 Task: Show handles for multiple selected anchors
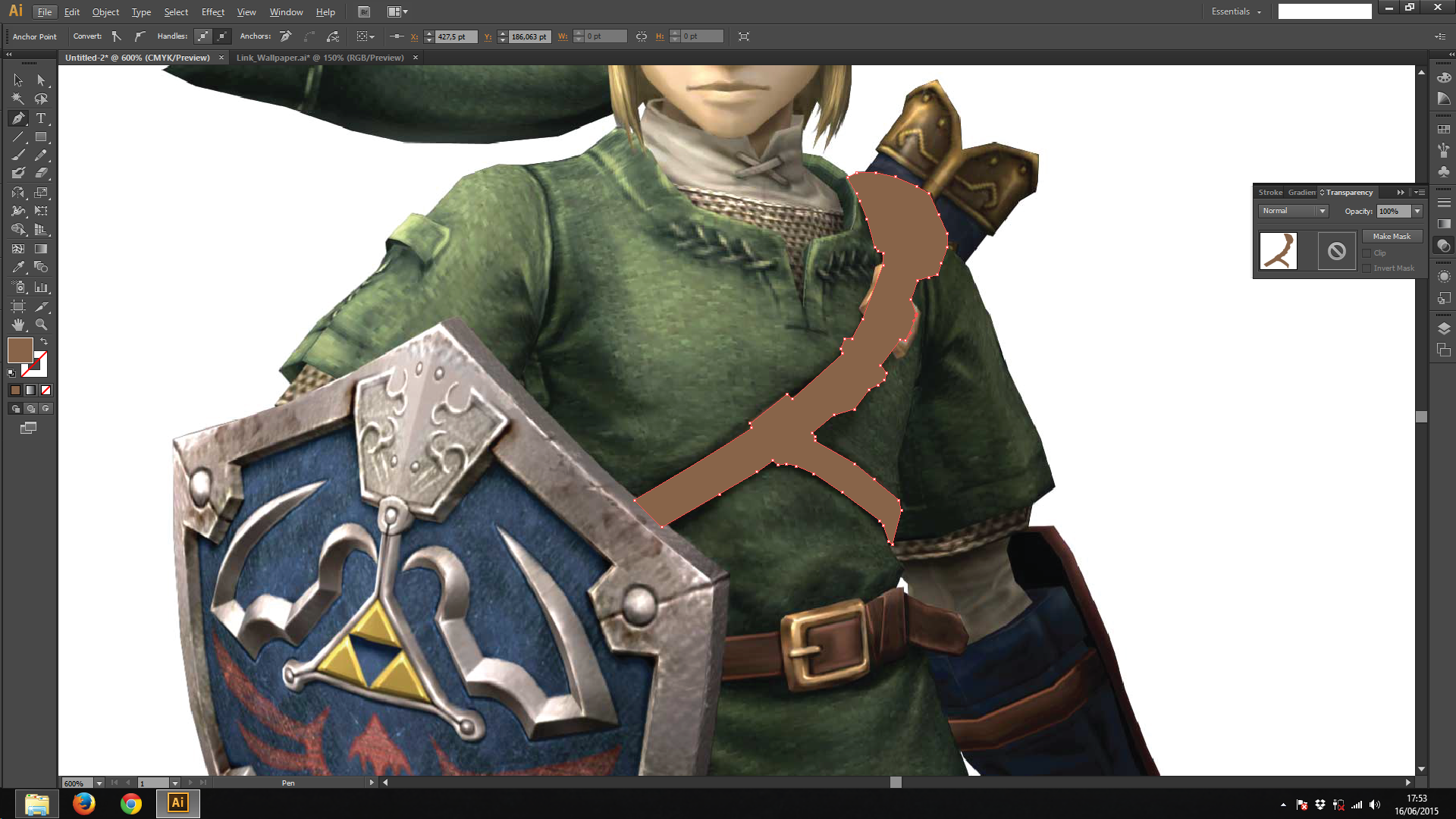click(203, 36)
